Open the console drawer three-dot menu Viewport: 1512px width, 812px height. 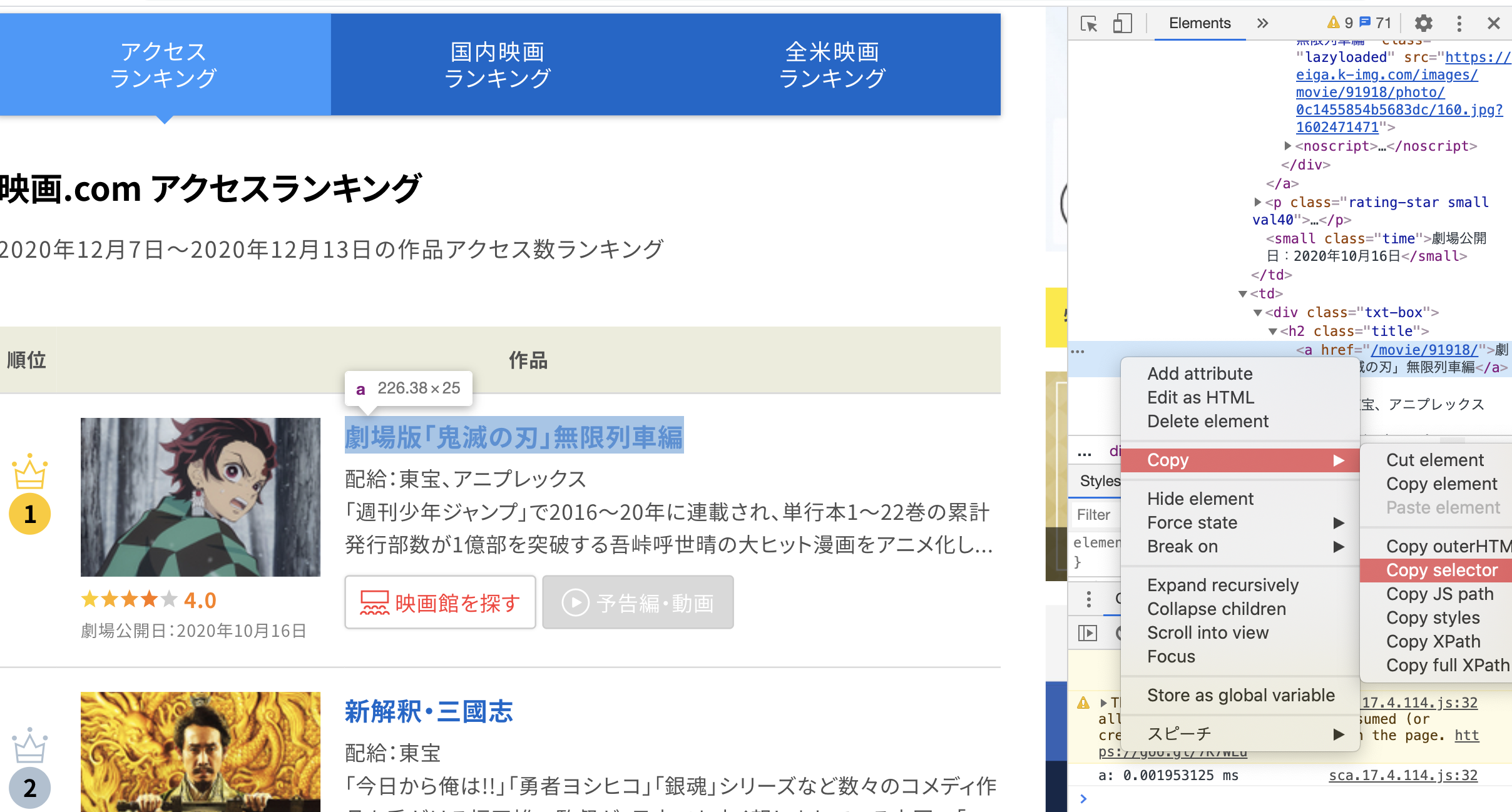point(1089,599)
